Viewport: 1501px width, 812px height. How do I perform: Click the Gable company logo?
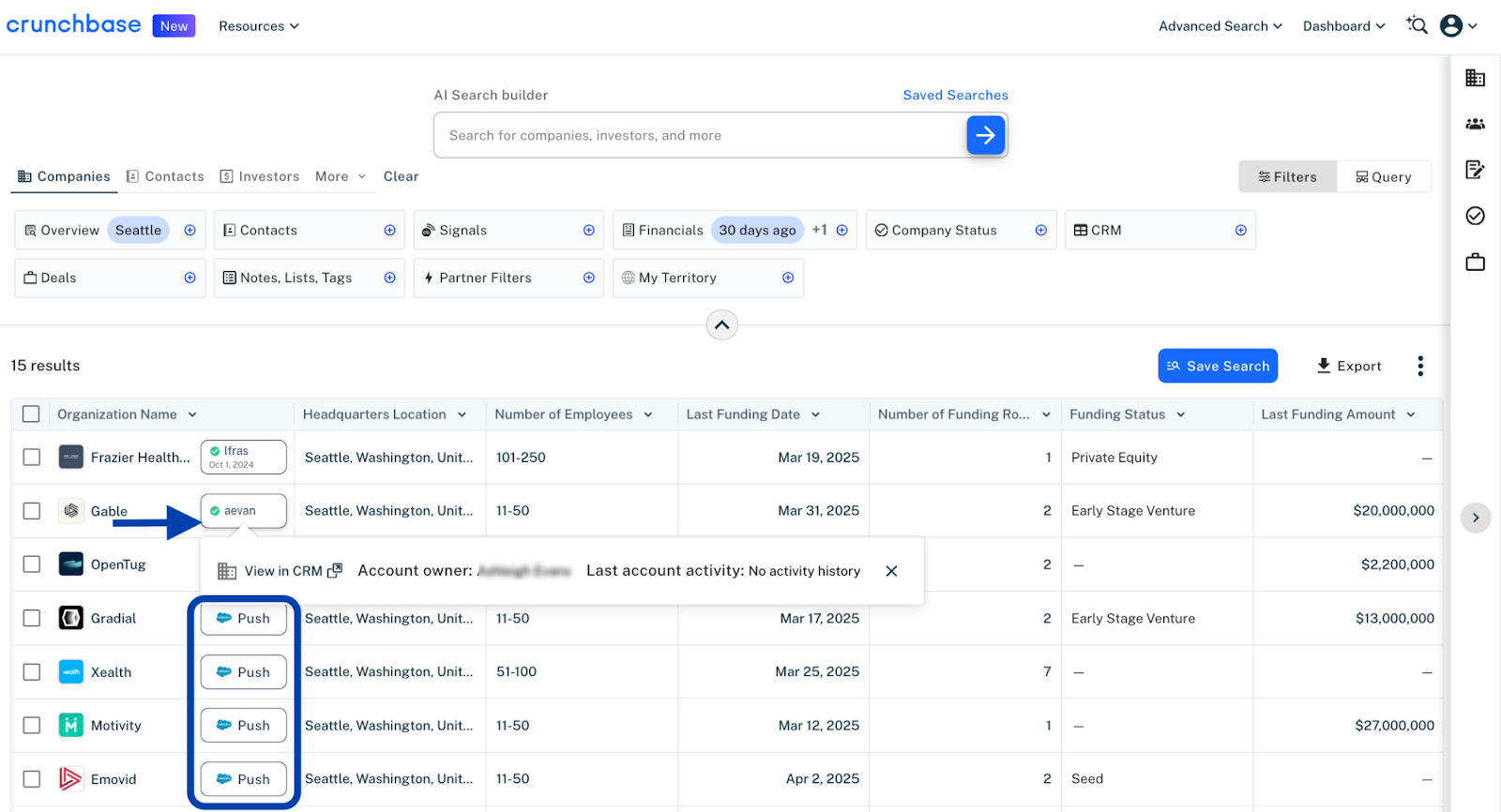pos(70,510)
